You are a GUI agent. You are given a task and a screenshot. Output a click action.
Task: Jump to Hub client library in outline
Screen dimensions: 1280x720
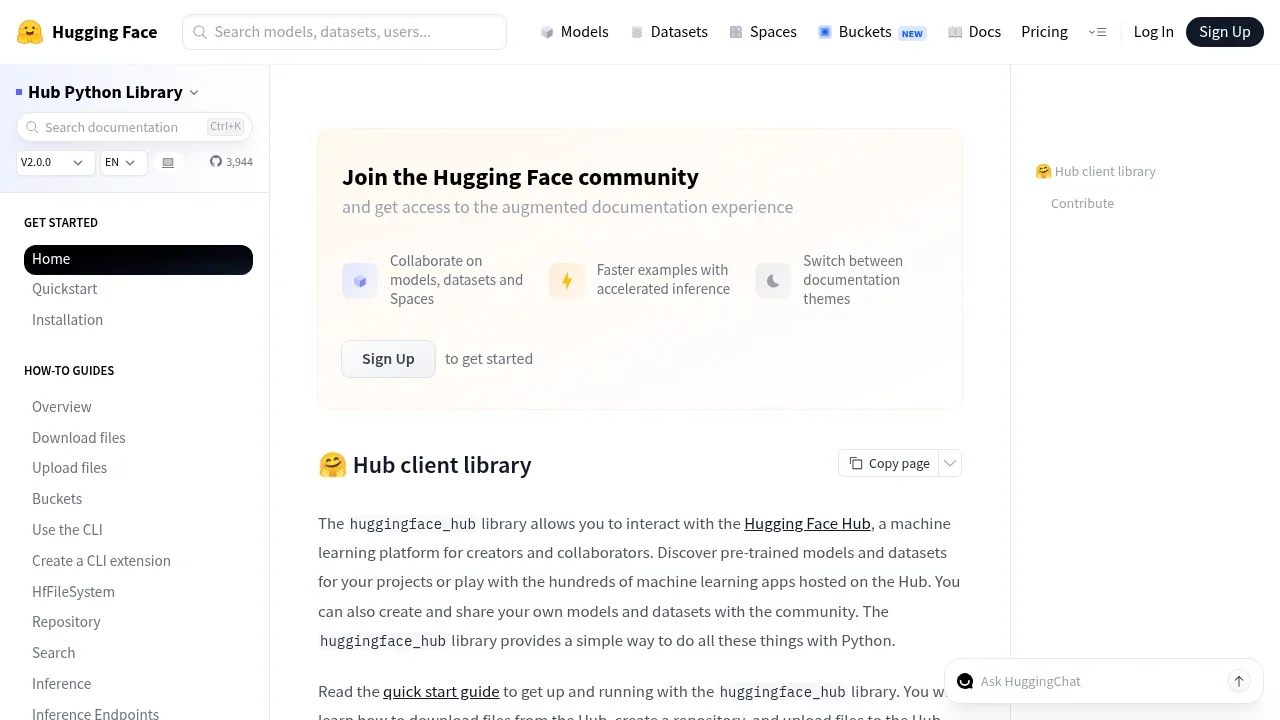click(x=1095, y=171)
